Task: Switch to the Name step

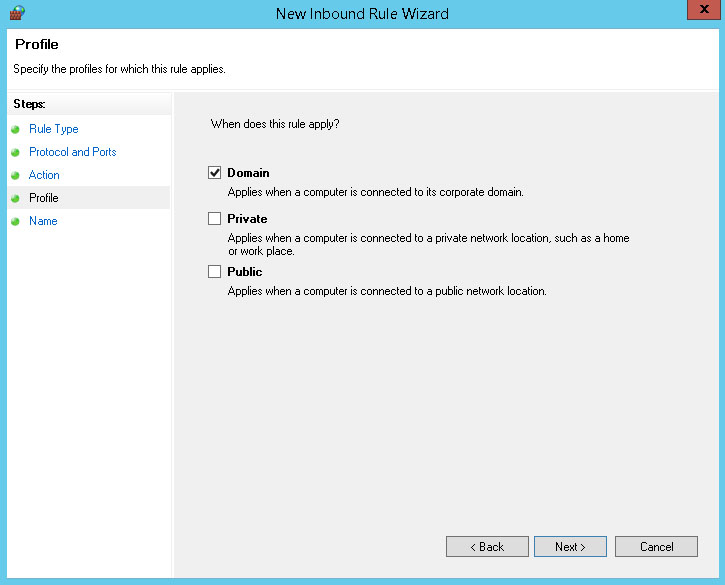Action: click(x=43, y=221)
